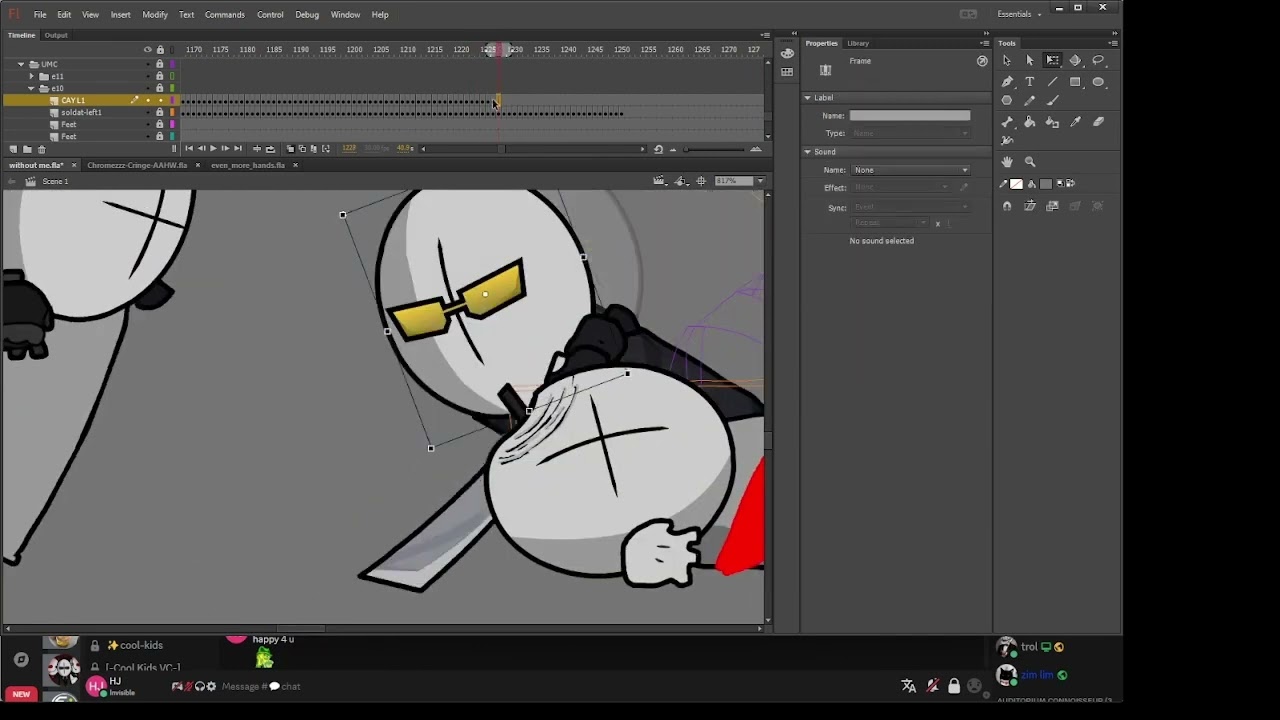This screenshot has width=1280, height=720.
Task: Click Scene 1 in the edit bar
Action: (x=55, y=181)
